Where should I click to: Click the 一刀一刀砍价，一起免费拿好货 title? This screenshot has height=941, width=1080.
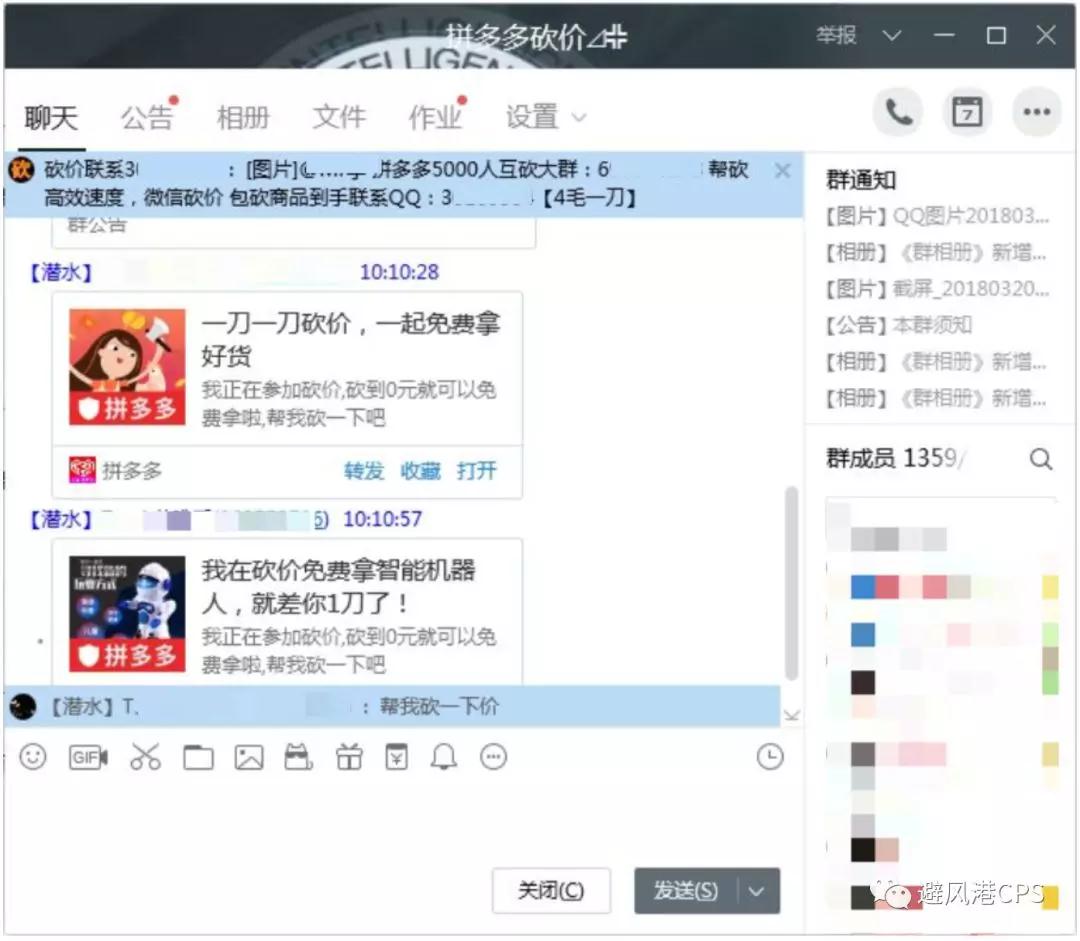coord(351,340)
